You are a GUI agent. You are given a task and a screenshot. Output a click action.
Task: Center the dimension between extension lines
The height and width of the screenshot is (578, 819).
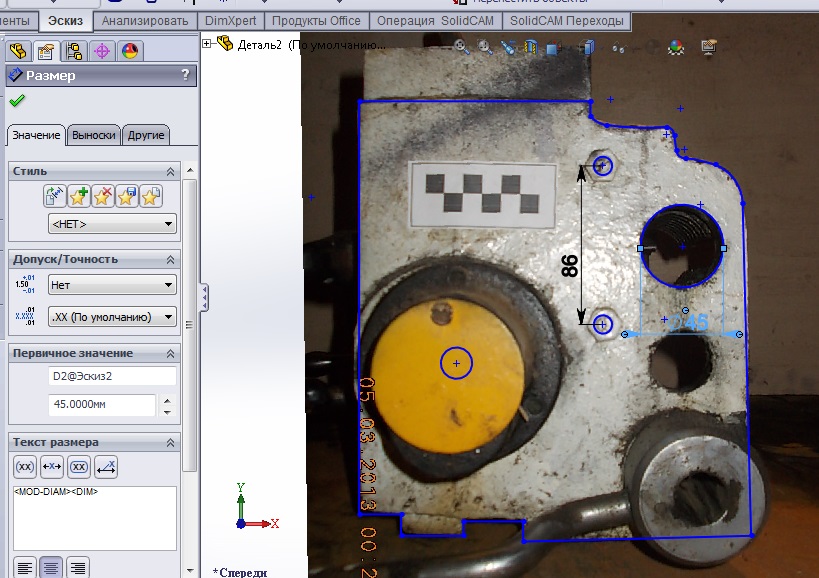(52, 466)
